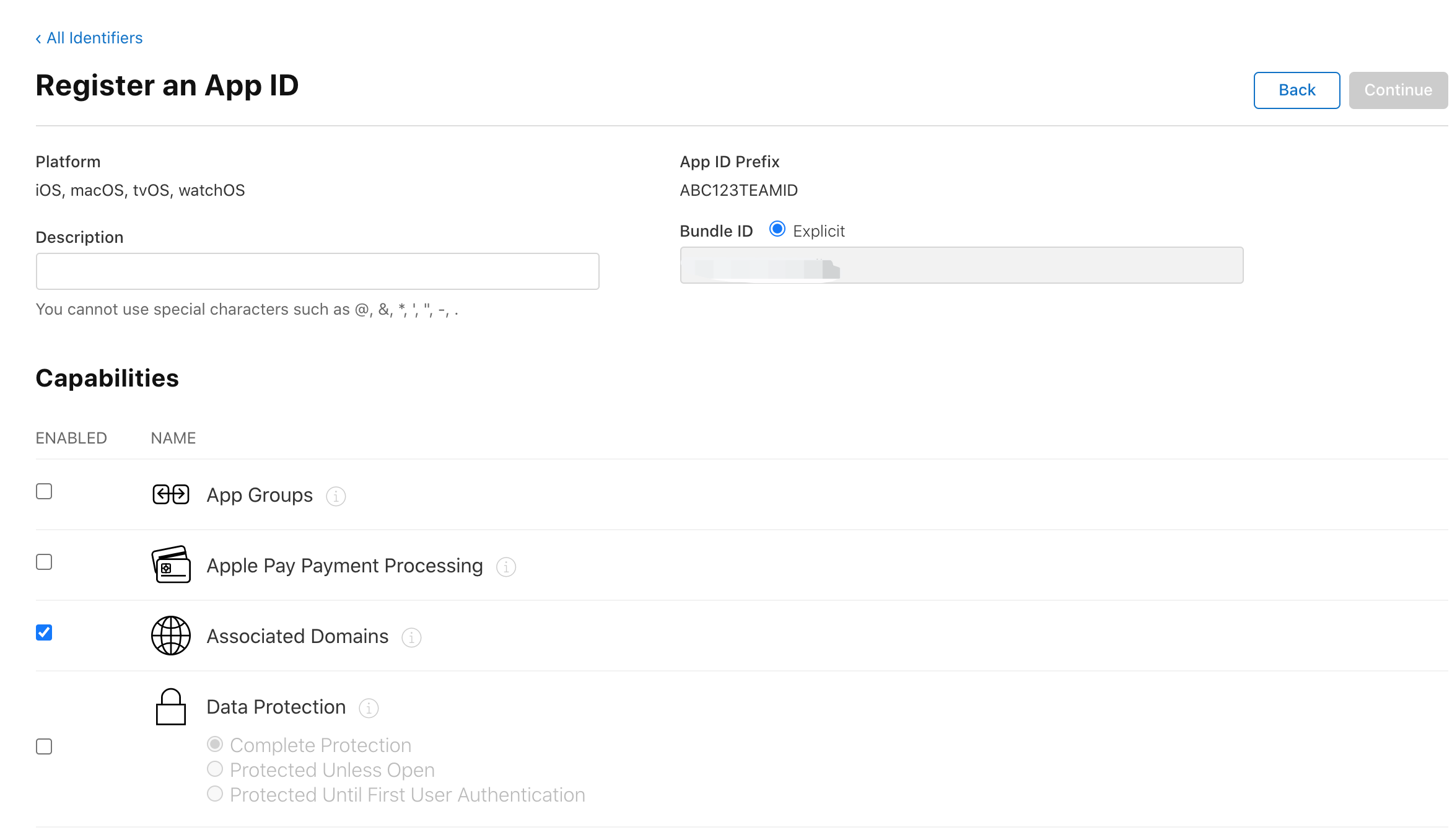Tick the Data Protection checkbox

[44, 746]
